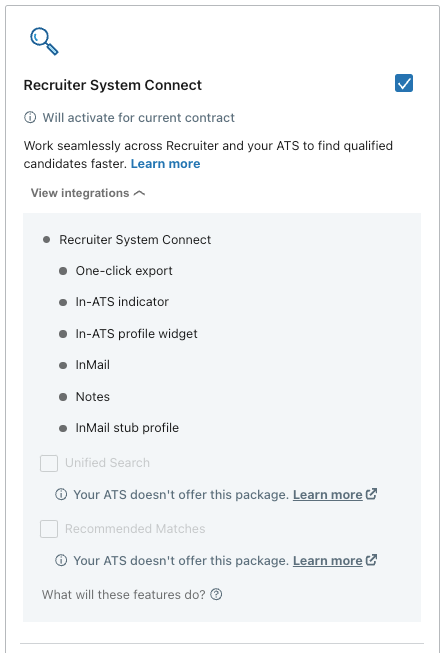
Task: Click info icon beside 'Will activate for current contract'
Action: click(30, 117)
